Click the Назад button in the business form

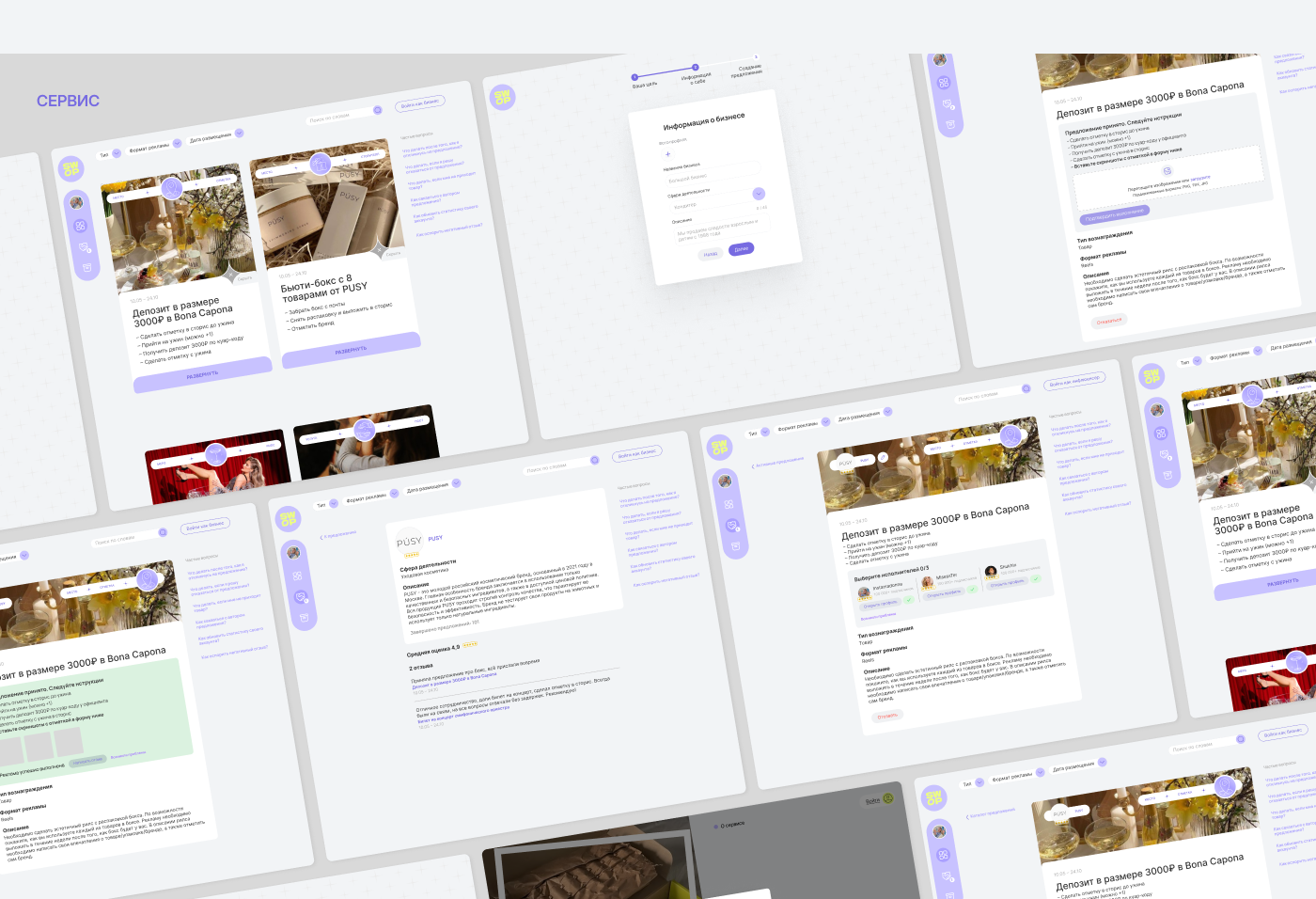pyautogui.click(x=711, y=254)
